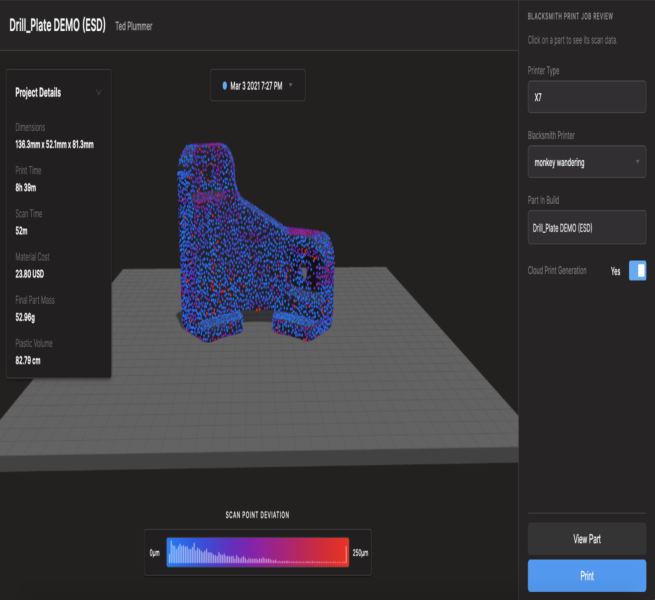Click the Part in Build field
The image size is (655, 600).
586,227
